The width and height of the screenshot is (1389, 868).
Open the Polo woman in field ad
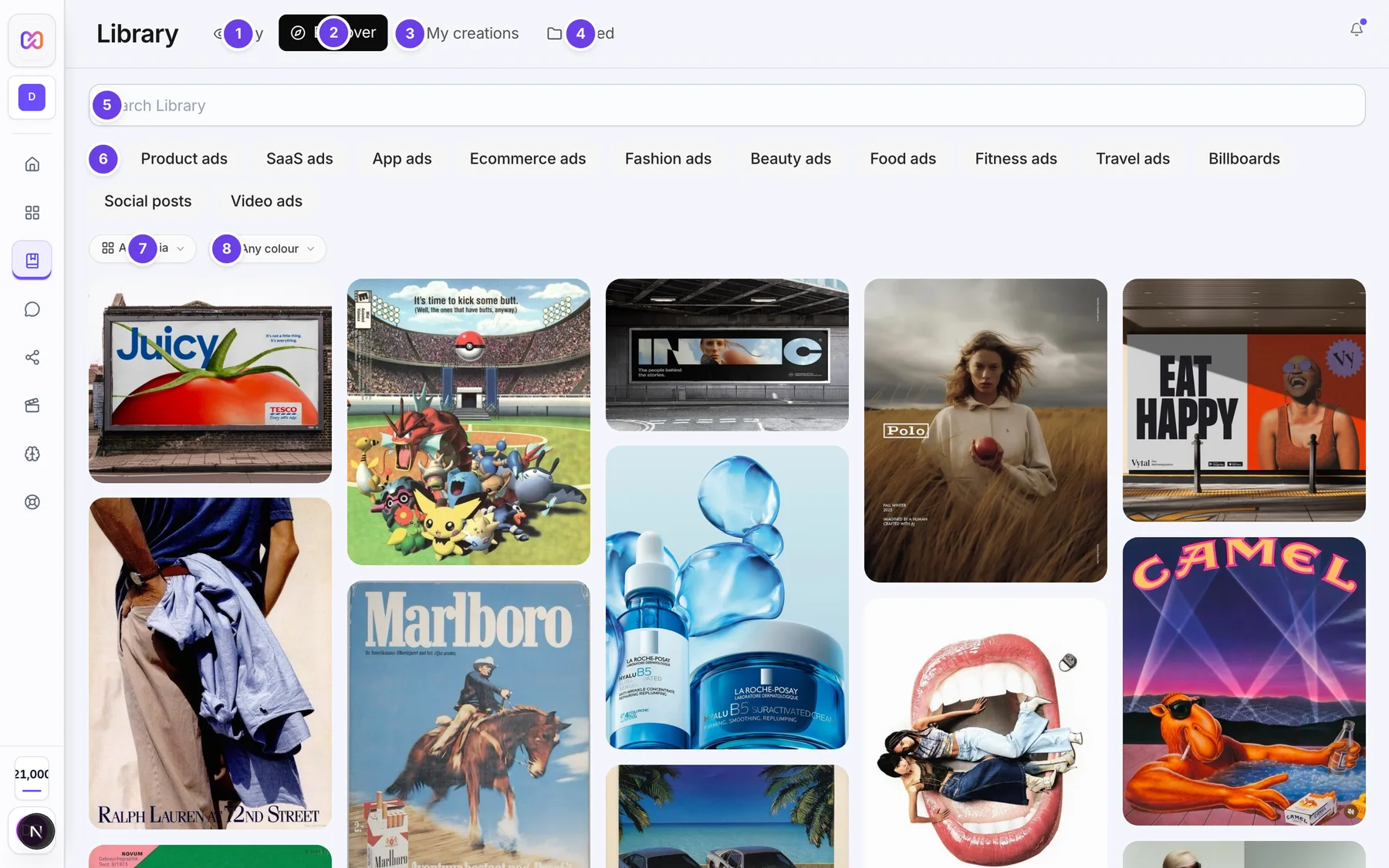tap(985, 431)
